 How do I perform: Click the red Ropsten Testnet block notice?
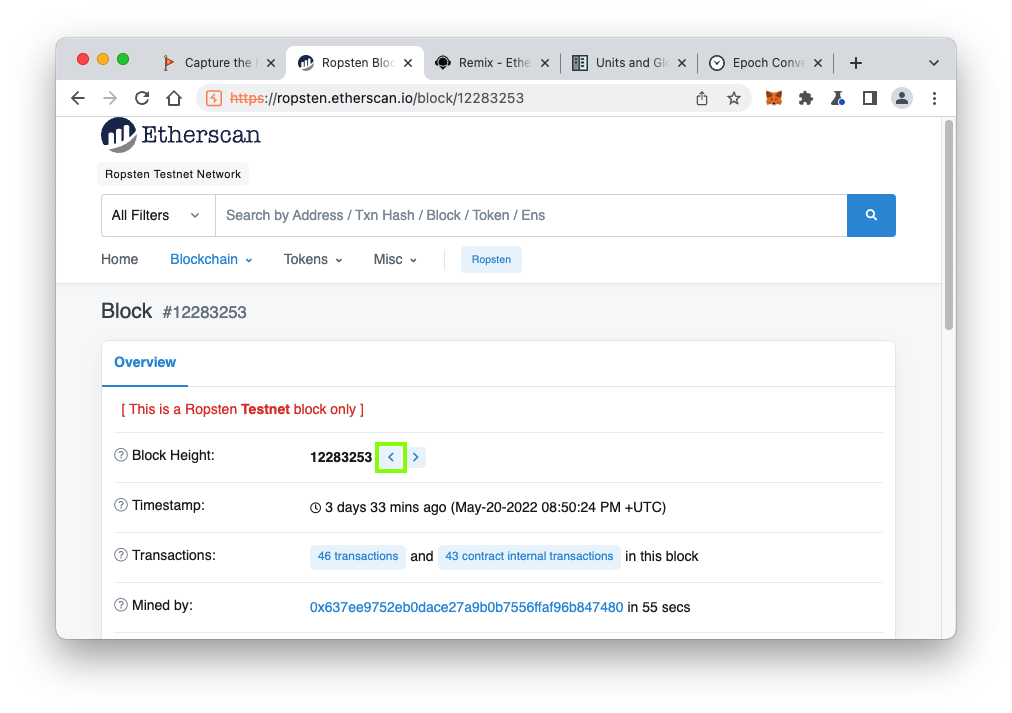(243, 409)
